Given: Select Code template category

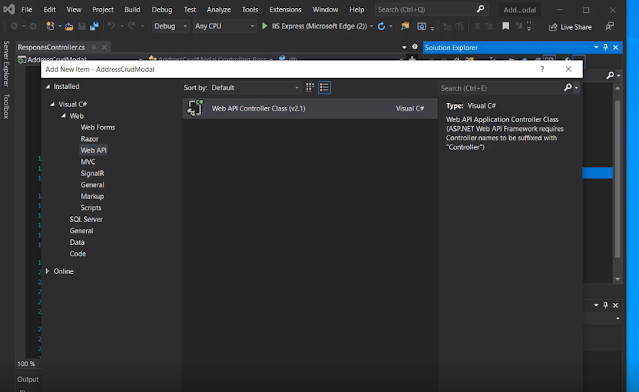Looking at the screenshot, I should pos(77,253).
